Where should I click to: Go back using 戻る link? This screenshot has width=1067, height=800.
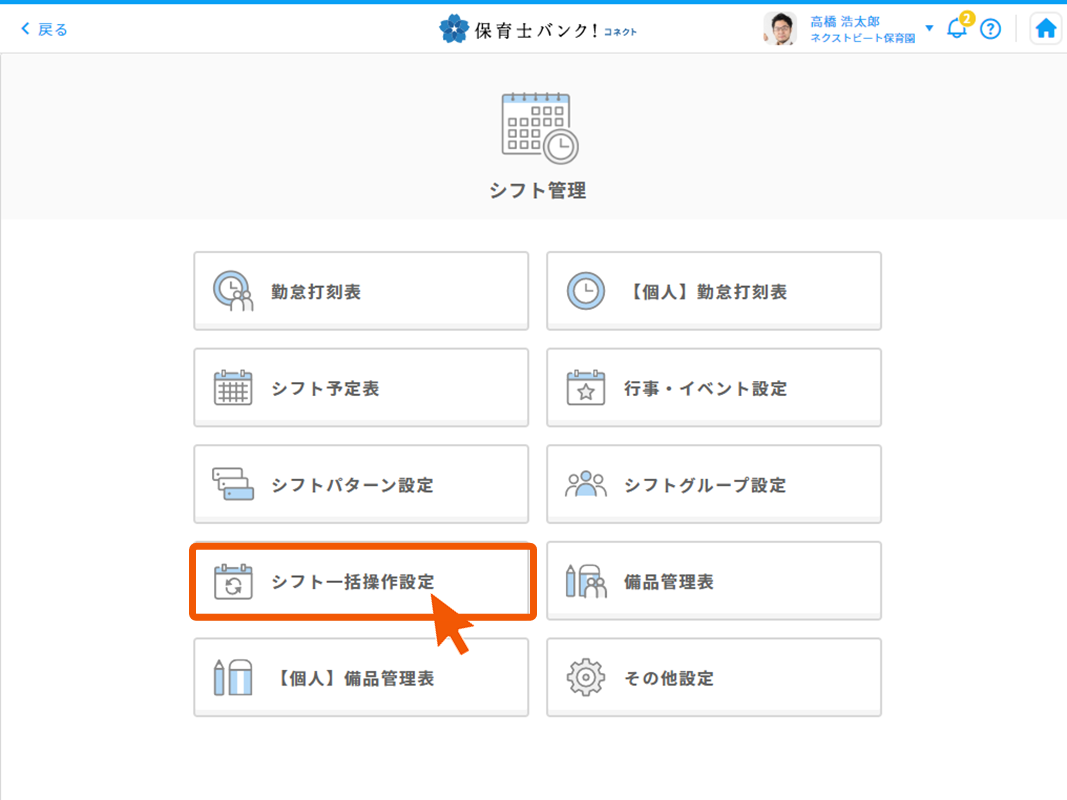click(x=45, y=29)
